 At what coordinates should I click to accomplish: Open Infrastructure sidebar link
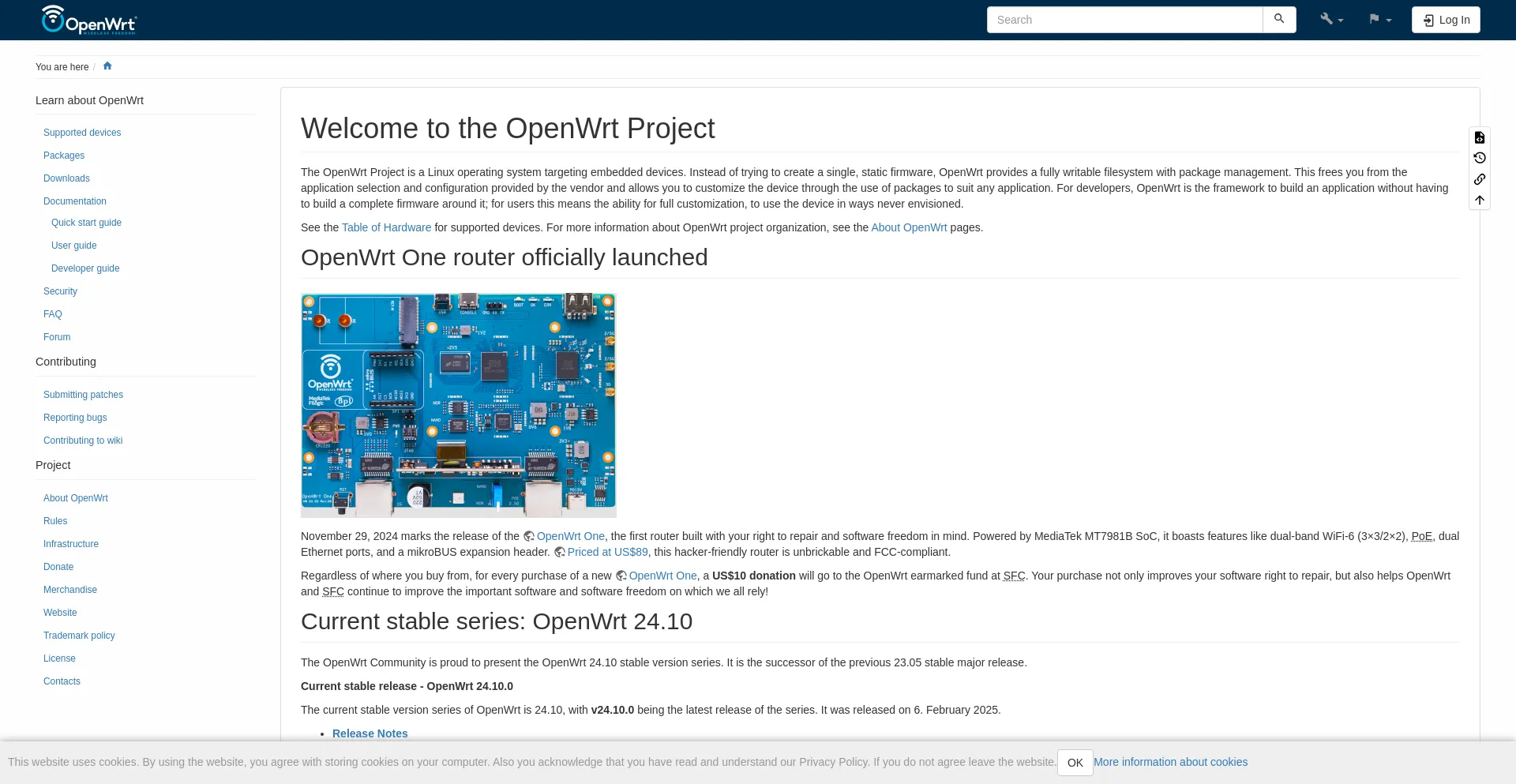(x=71, y=544)
